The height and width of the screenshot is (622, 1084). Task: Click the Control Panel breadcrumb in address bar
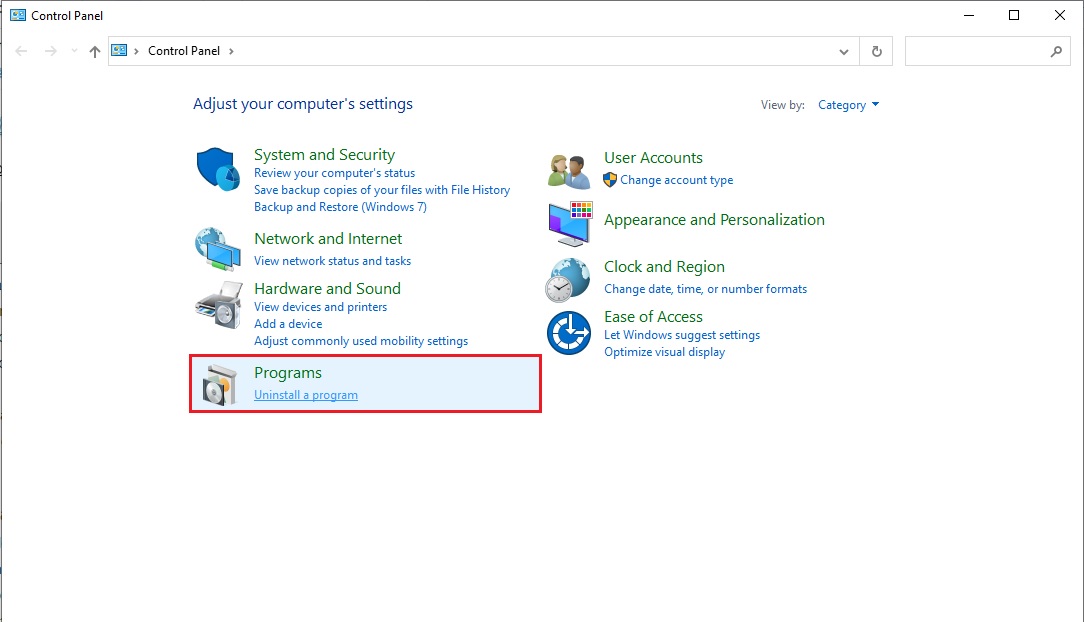[x=184, y=51]
